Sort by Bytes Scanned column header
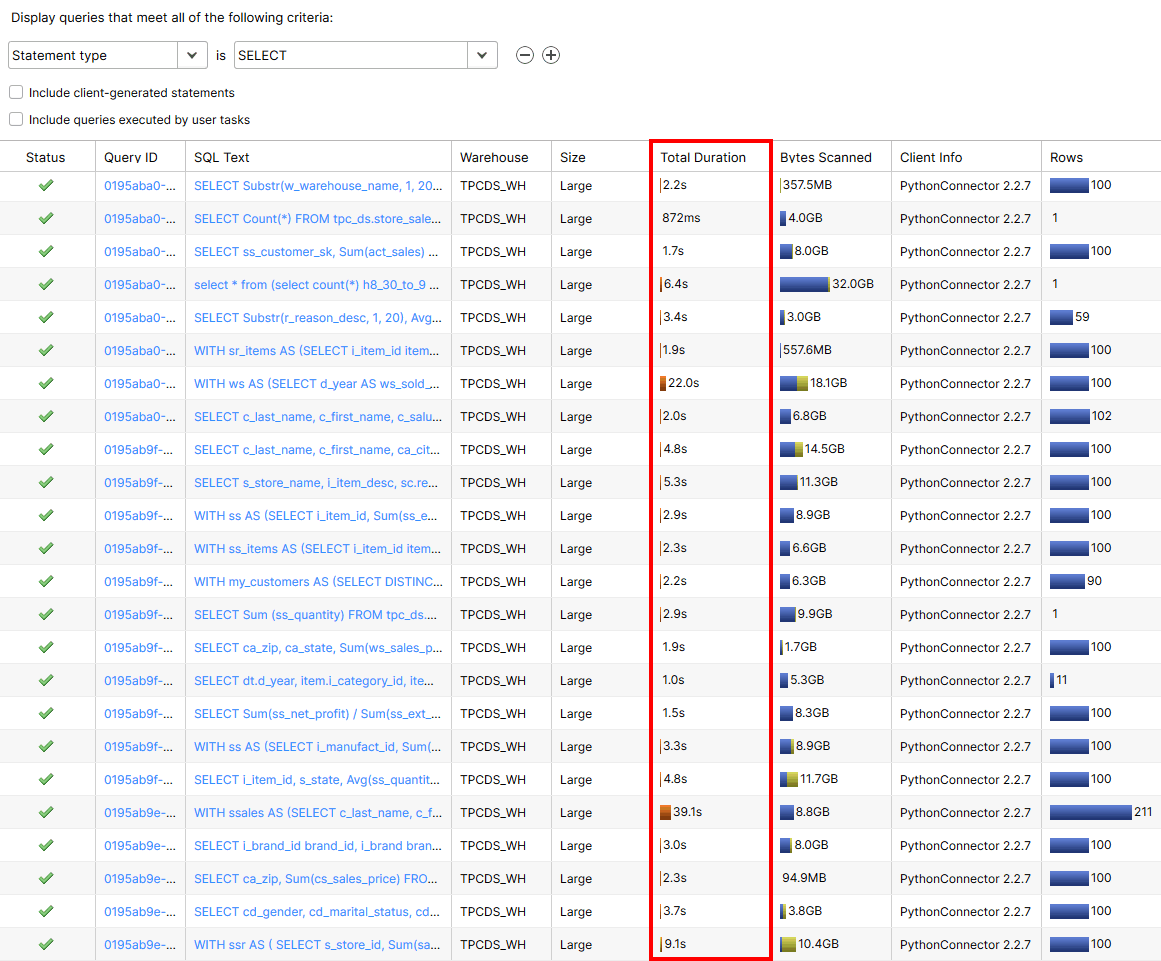 [826, 158]
